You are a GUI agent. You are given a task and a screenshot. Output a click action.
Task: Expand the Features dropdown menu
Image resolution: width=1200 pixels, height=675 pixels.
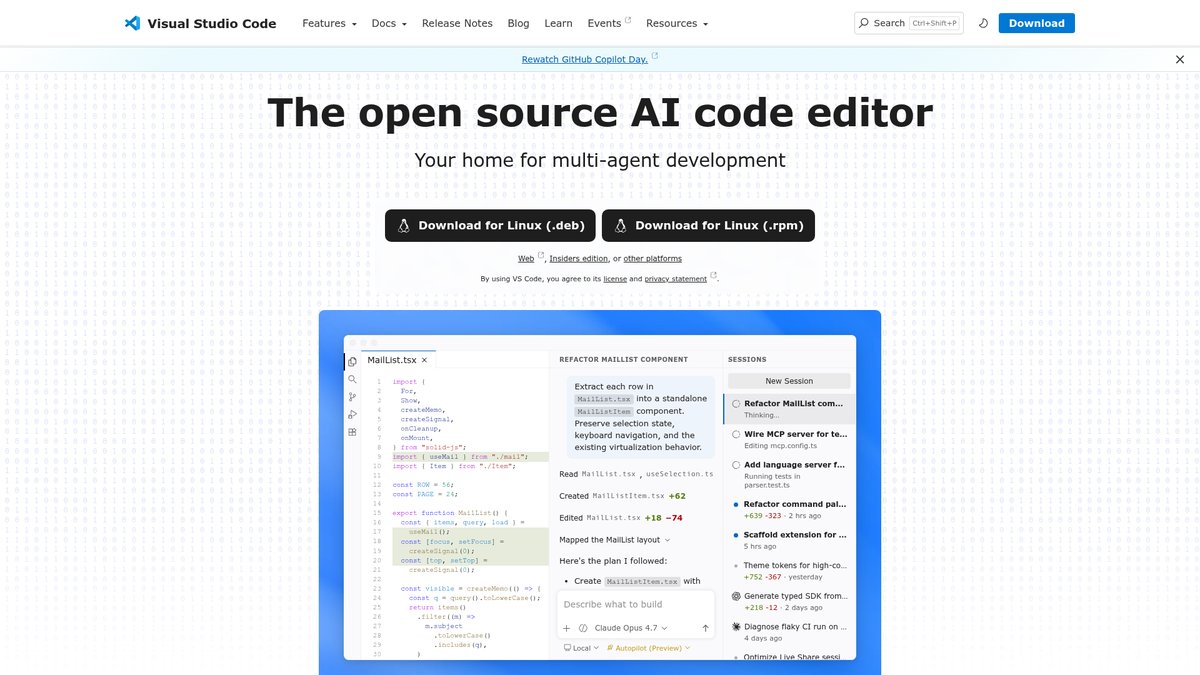pos(330,23)
